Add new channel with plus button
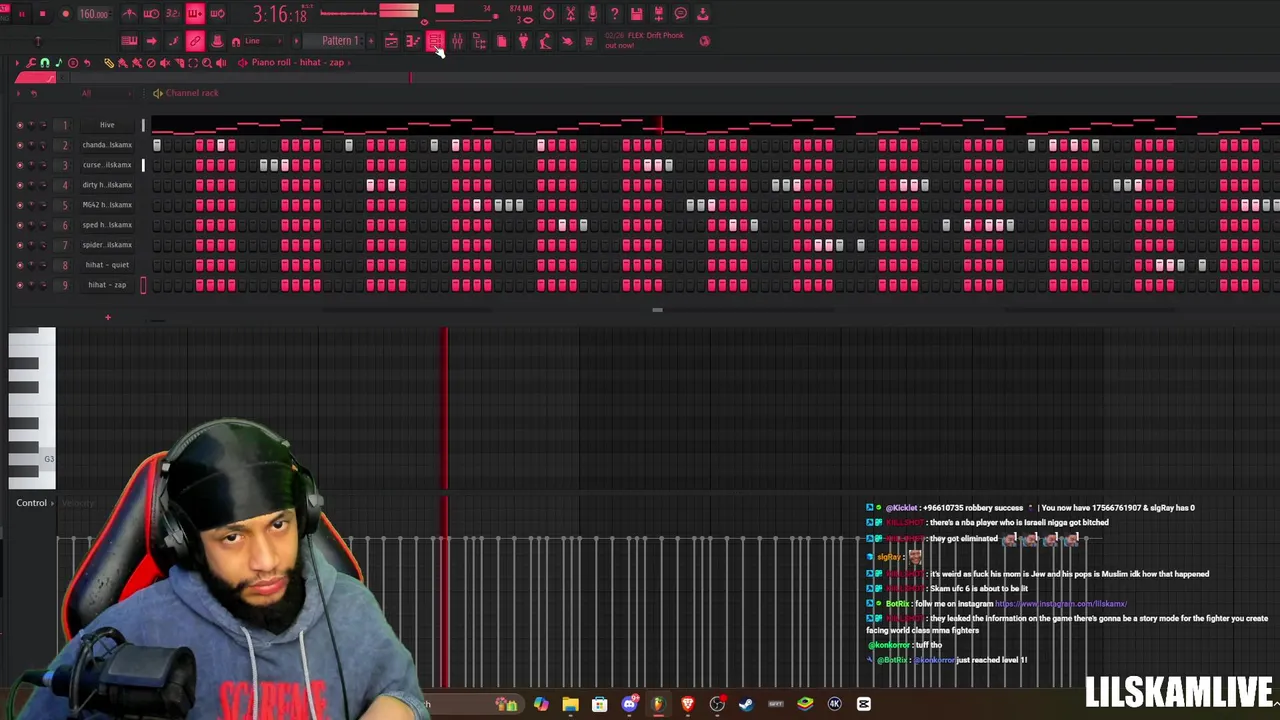This screenshot has width=1280, height=720. click(107, 318)
